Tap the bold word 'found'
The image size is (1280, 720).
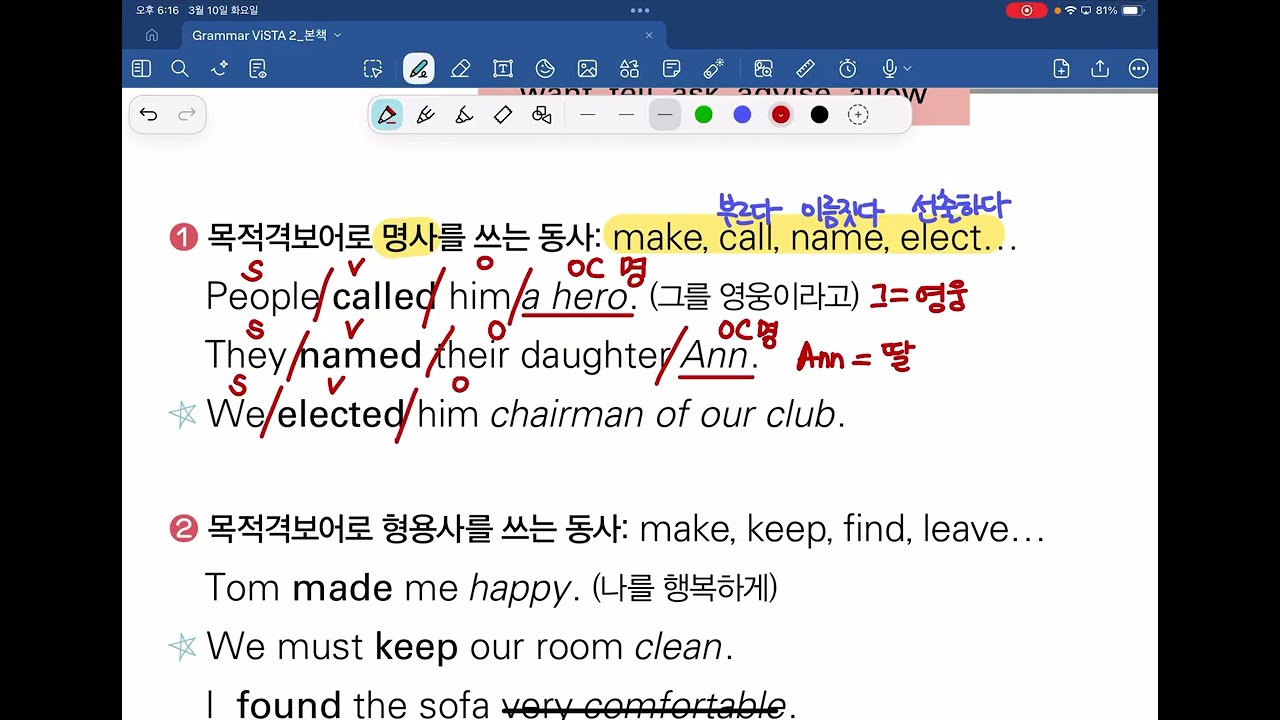point(289,704)
